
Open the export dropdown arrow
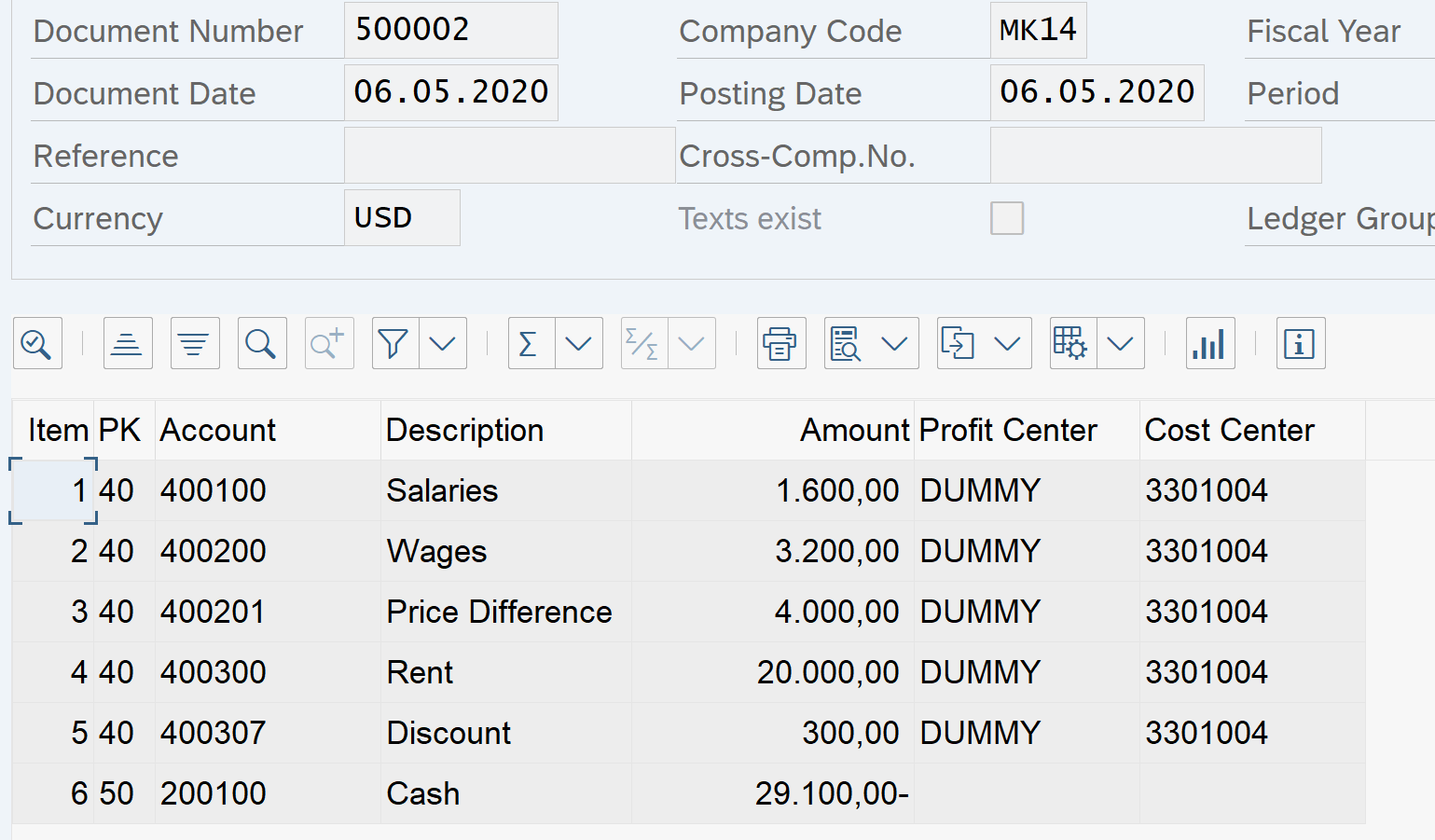pyautogui.click(x=1007, y=344)
